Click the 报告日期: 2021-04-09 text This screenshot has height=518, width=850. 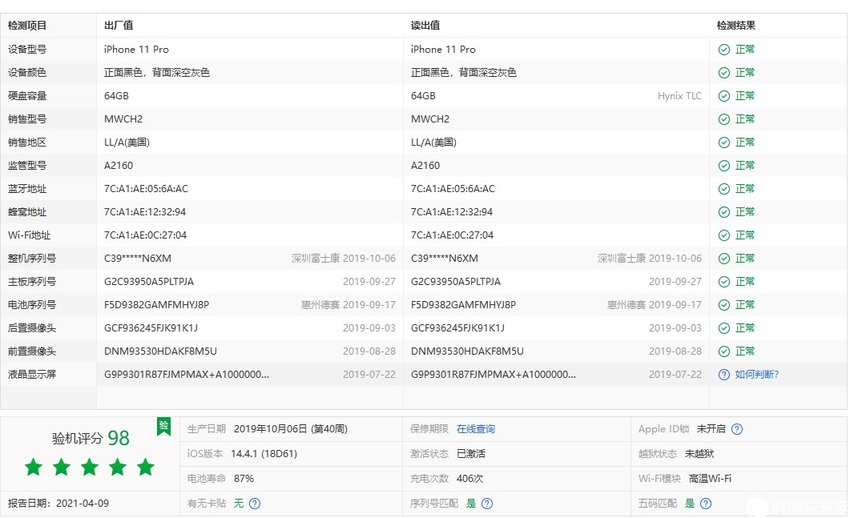pyautogui.click(x=59, y=503)
